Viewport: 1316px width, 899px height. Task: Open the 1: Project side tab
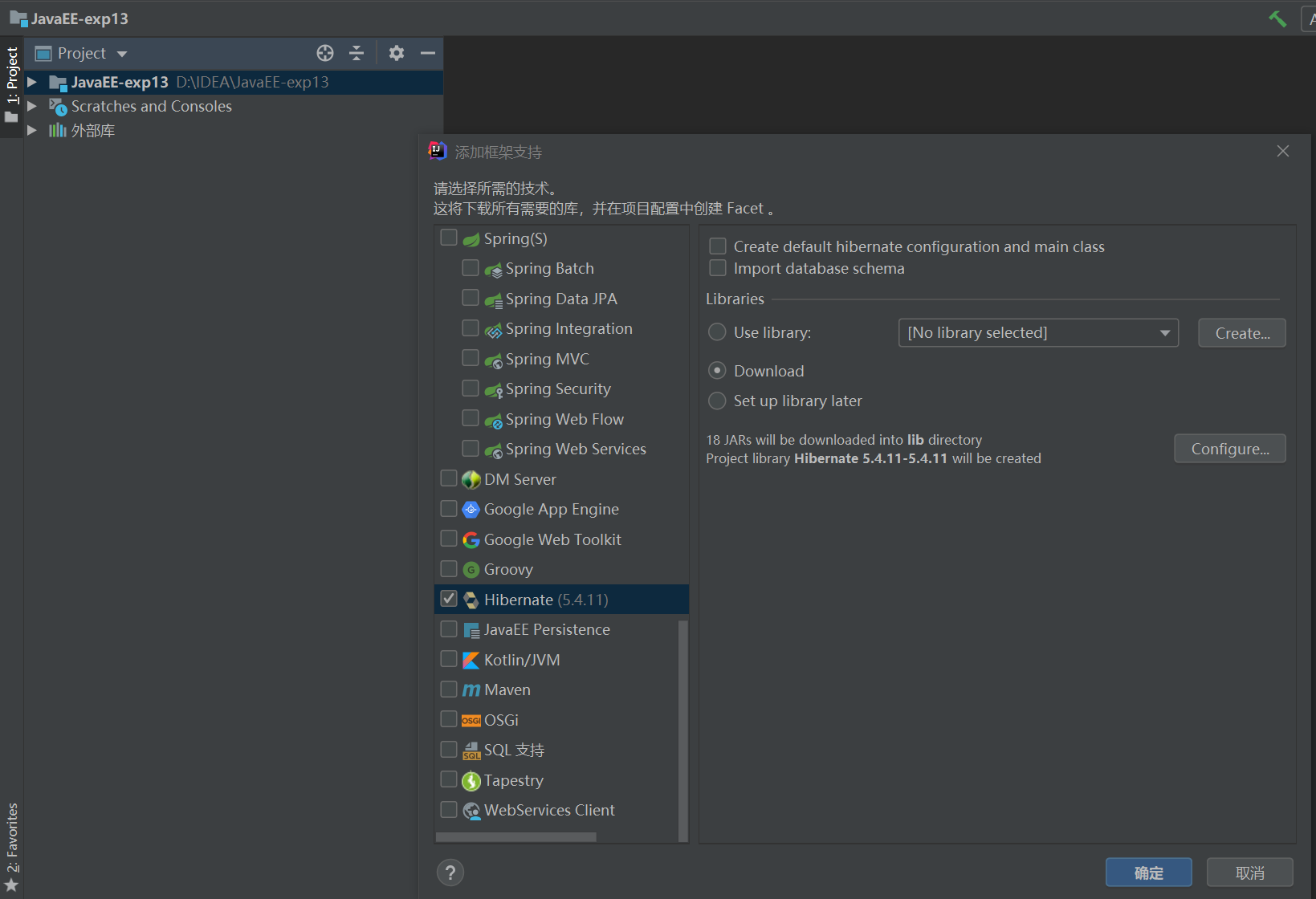(x=11, y=86)
